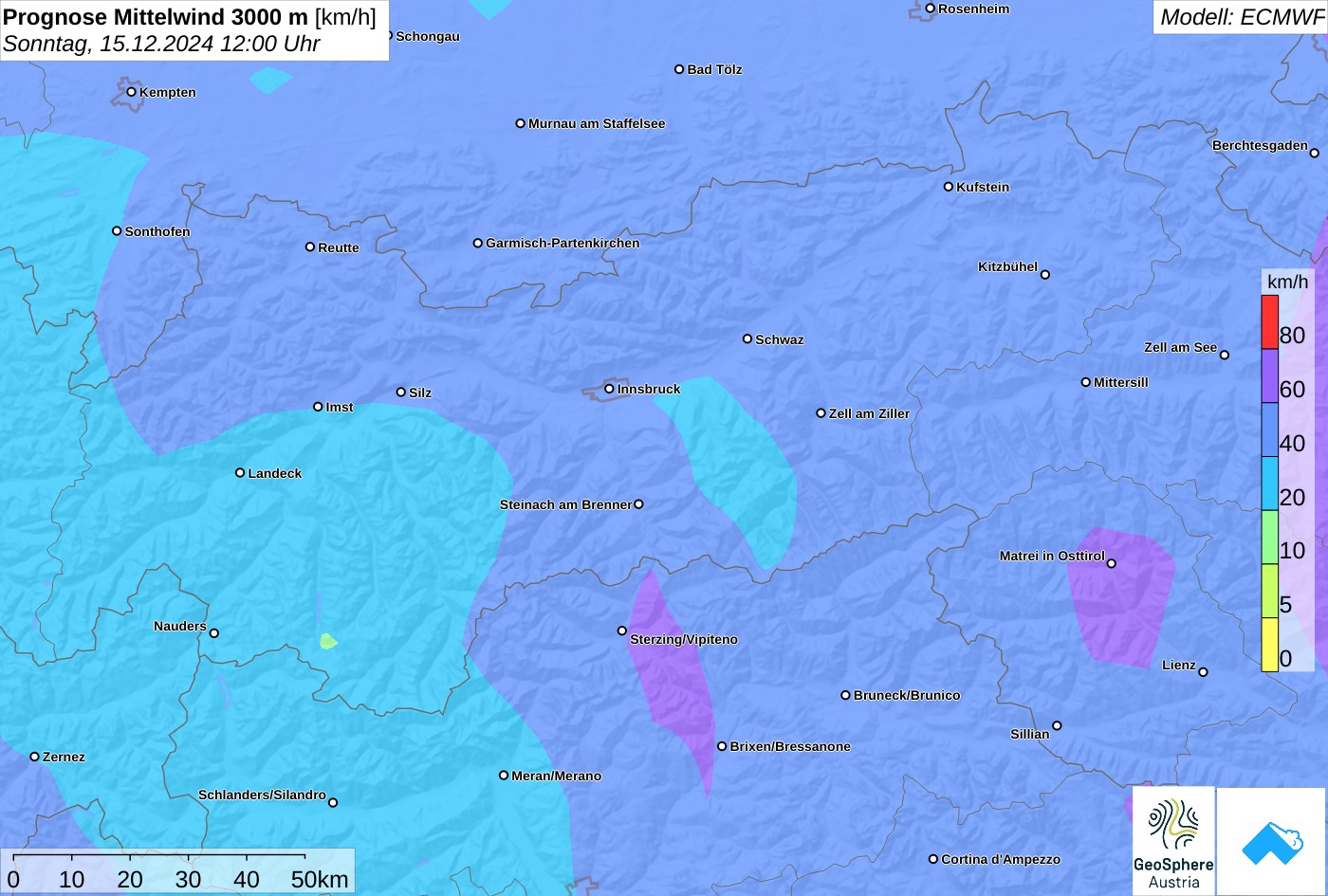Click the Lienz location dot
The height and width of the screenshot is (896, 1328).
click(1203, 672)
